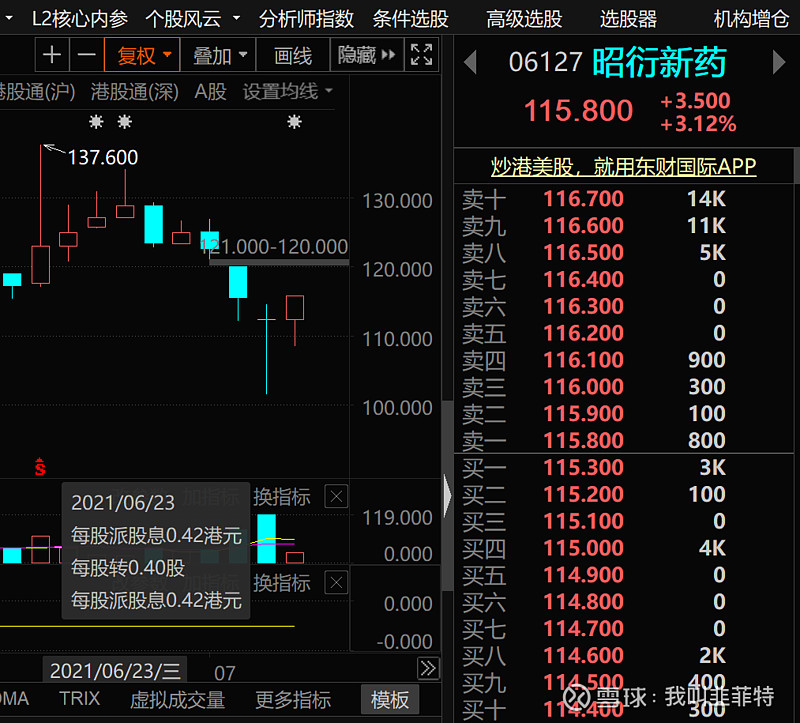Open the 复权 adjustment dropdown

140,55
